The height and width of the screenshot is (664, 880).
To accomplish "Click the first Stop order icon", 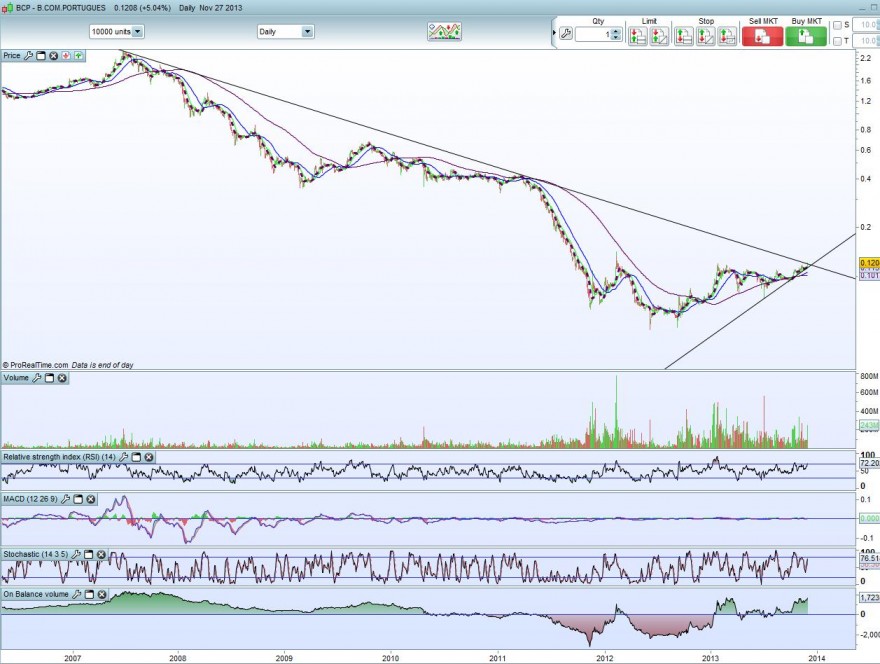I will pos(684,36).
